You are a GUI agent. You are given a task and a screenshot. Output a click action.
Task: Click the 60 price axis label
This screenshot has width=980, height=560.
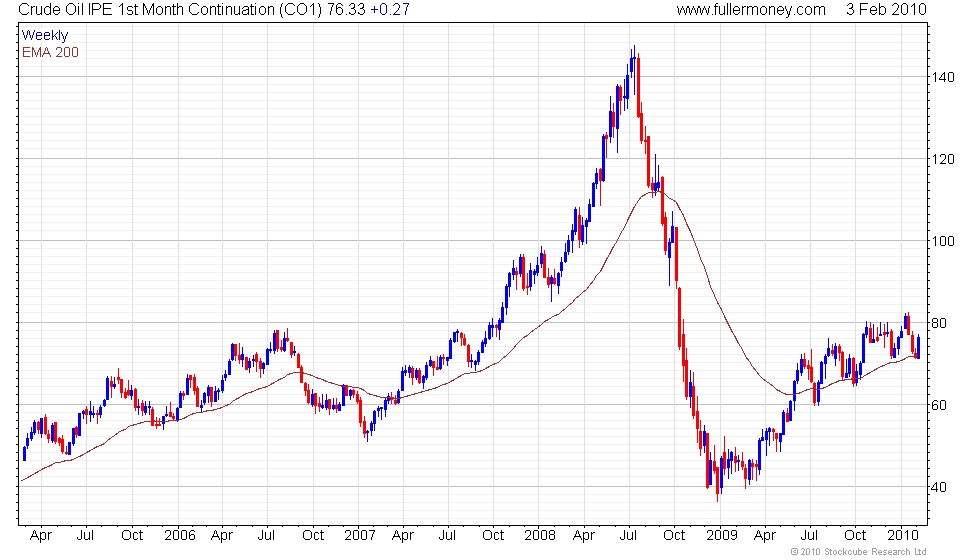coord(939,406)
